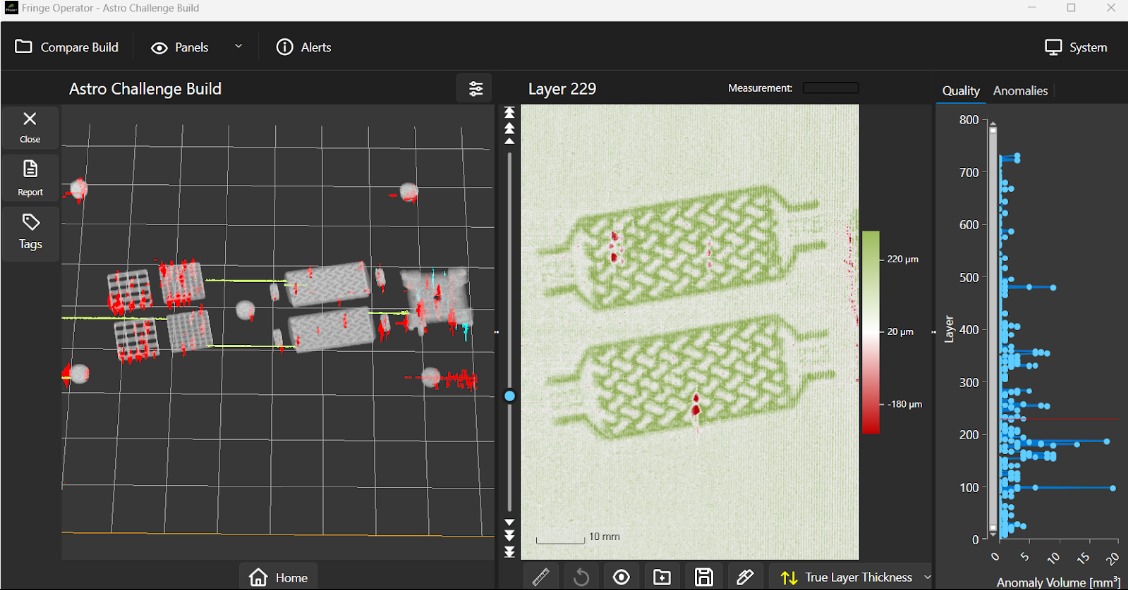This screenshot has height=590, width=1128.
Task: Save layer image with floppy disk icon
Action: (x=704, y=577)
